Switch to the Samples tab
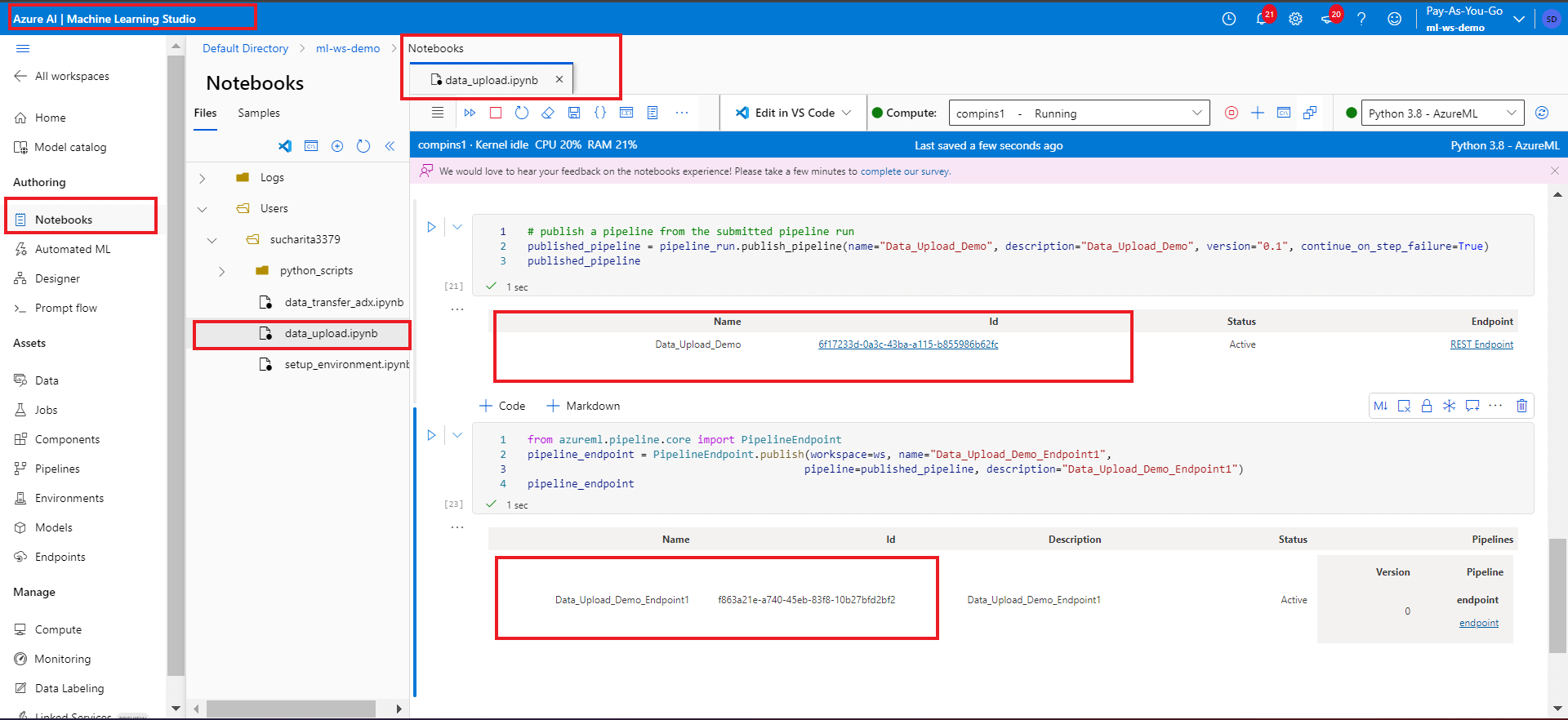Screen dimensions: 1568x720 [x=259, y=113]
